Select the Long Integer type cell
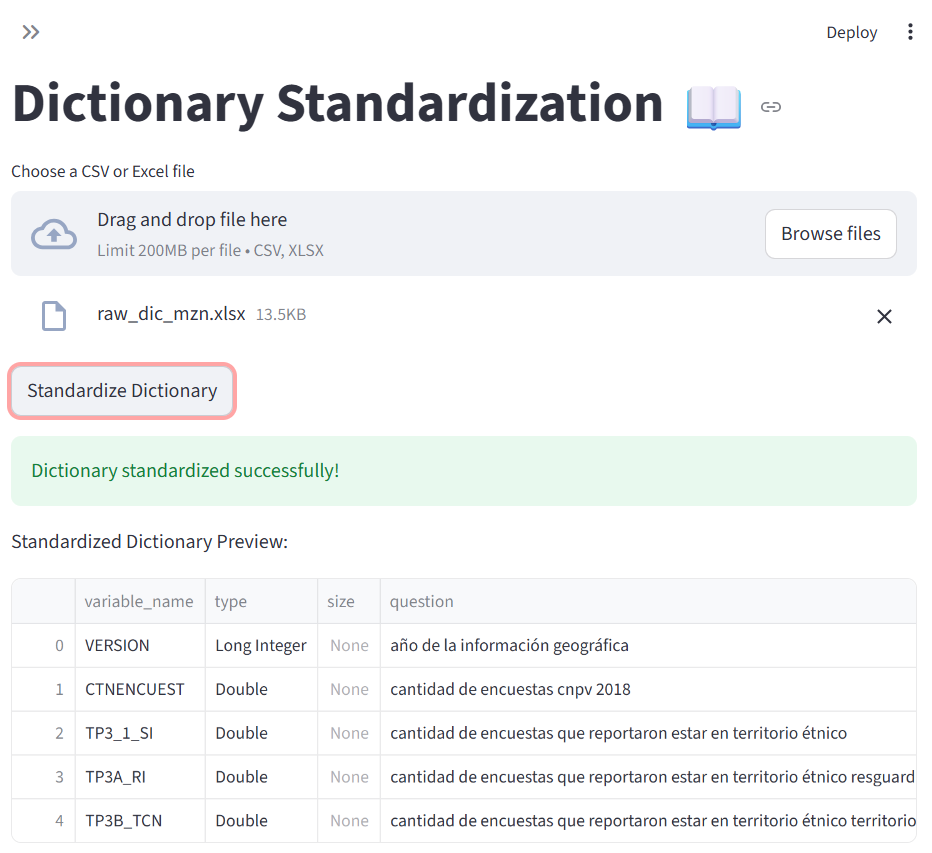 pyautogui.click(x=261, y=645)
